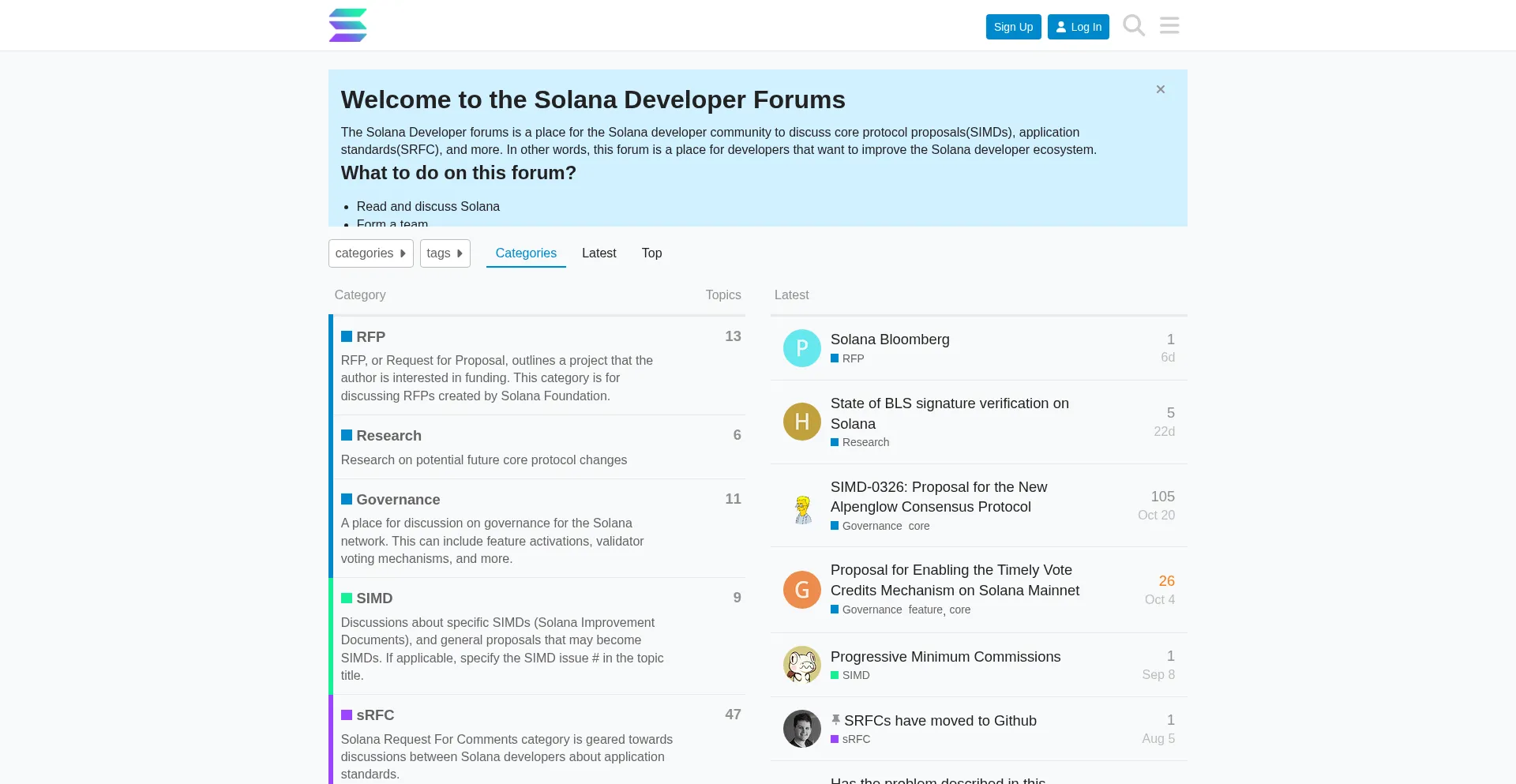The width and height of the screenshot is (1516, 784).
Task: Click avatar beside Progressive Minimum Commissions
Action: click(x=801, y=665)
